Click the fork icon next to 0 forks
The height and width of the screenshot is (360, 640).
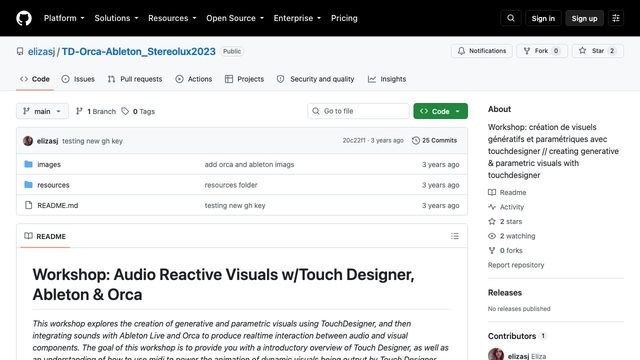tap(492, 250)
